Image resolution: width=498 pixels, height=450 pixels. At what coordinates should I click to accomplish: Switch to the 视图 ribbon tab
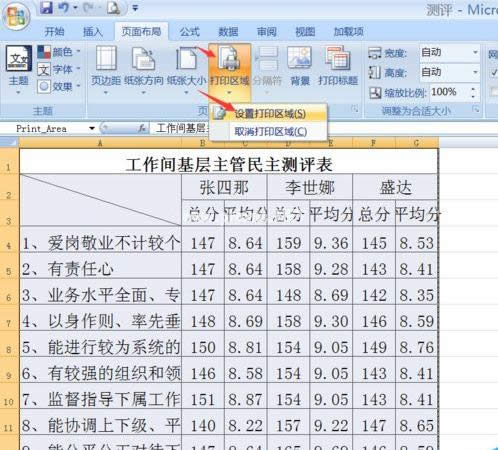305,32
